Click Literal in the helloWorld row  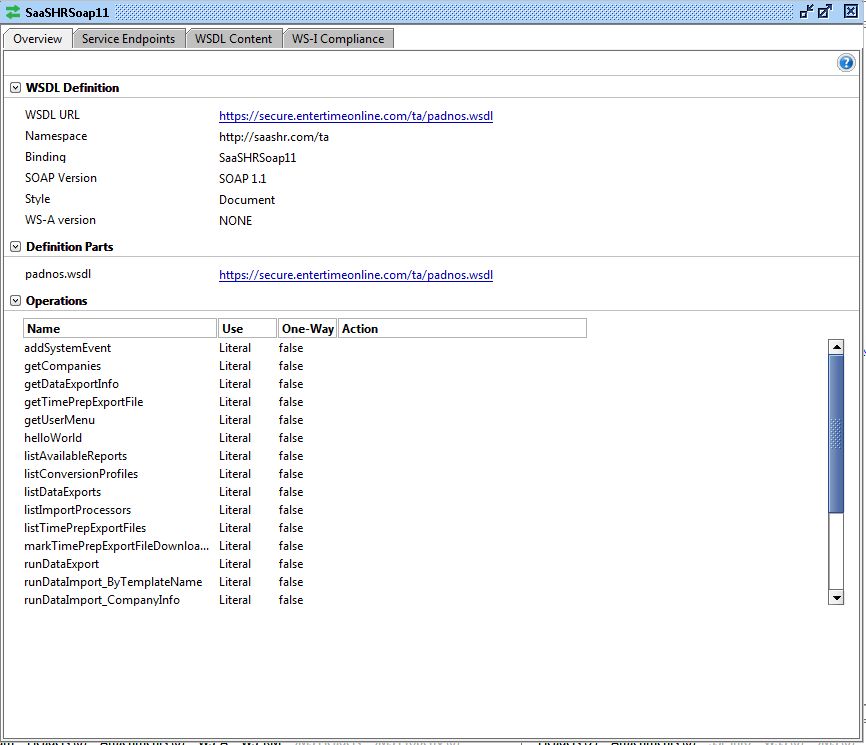[x=235, y=438]
